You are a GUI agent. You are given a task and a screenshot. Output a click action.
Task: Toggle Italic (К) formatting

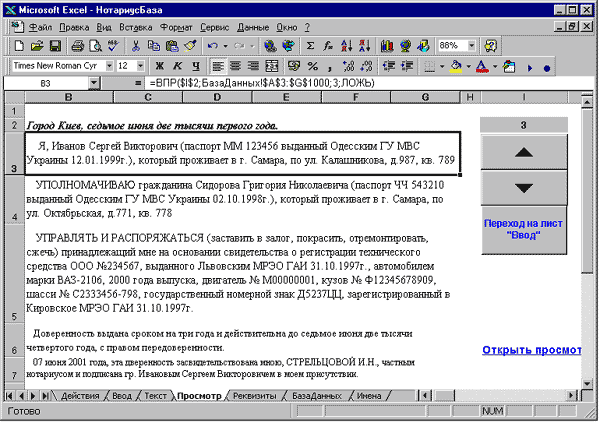178,67
